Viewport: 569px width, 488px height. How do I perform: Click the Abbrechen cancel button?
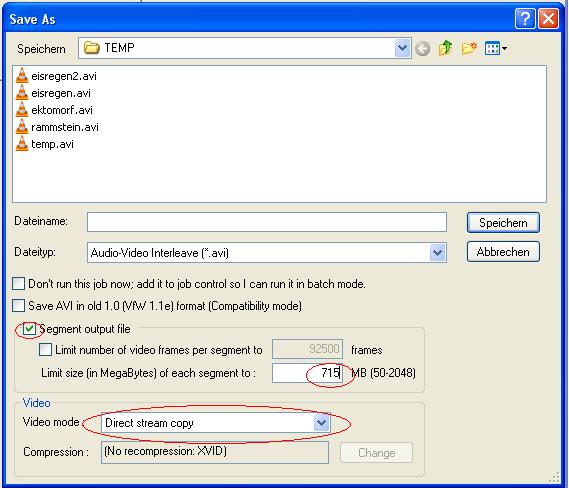(x=503, y=252)
